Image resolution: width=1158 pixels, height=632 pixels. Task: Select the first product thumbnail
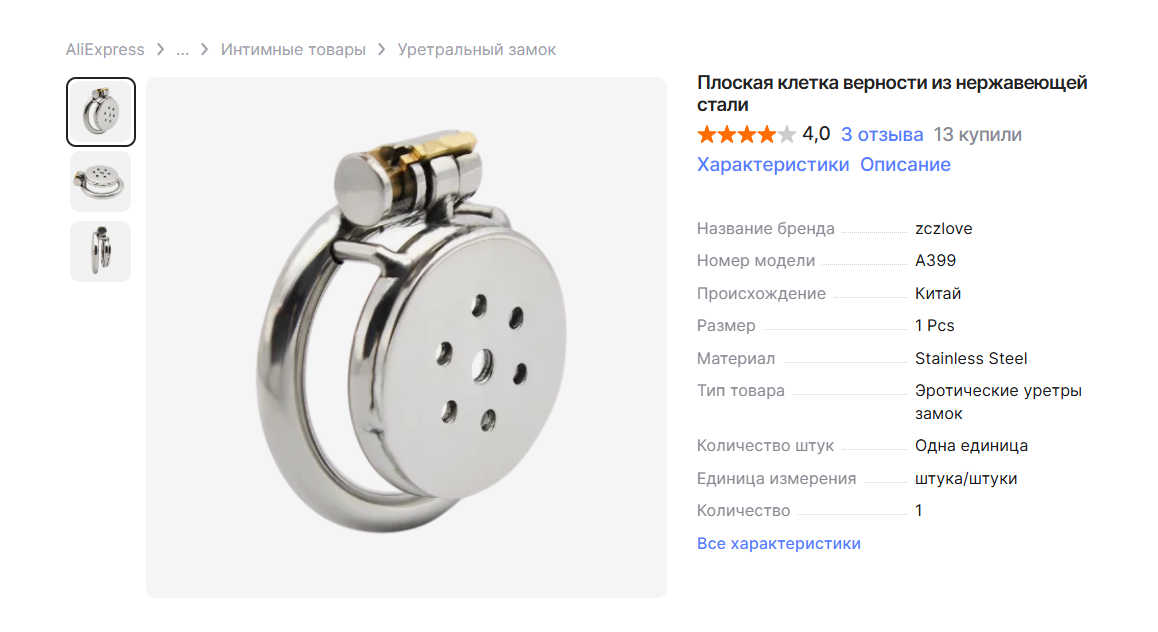coord(100,111)
